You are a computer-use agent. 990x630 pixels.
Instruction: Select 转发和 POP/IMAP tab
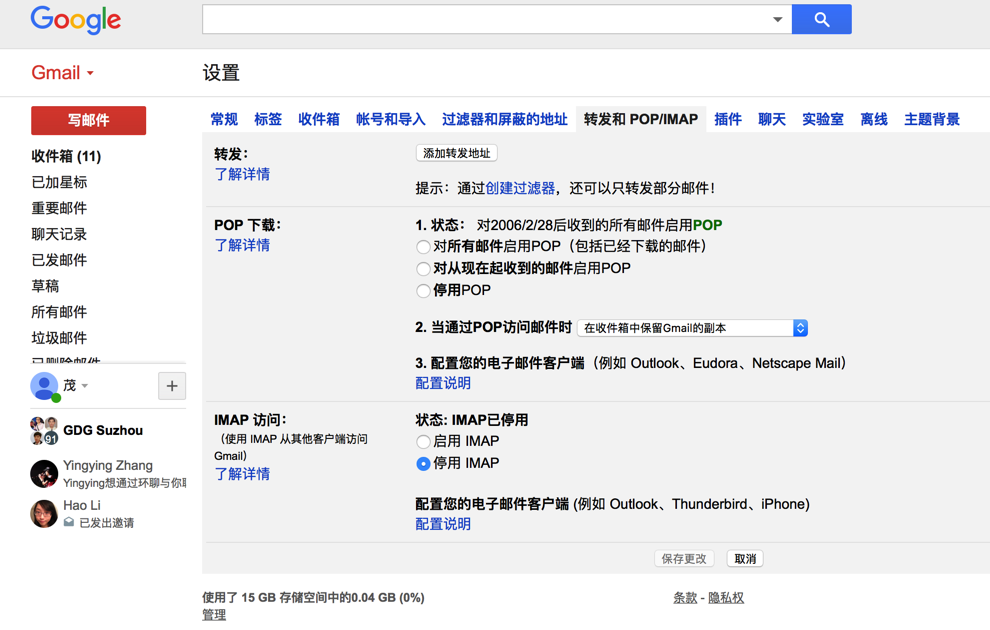[x=641, y=119]
